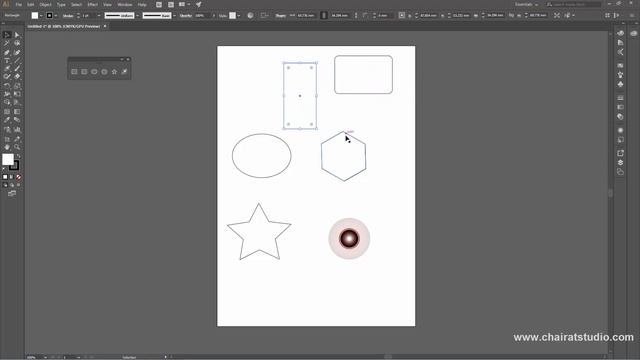This screenshot has height=360, width=640.
Task: Close the floating shape tools panel
Action: (x=128, y=59)
